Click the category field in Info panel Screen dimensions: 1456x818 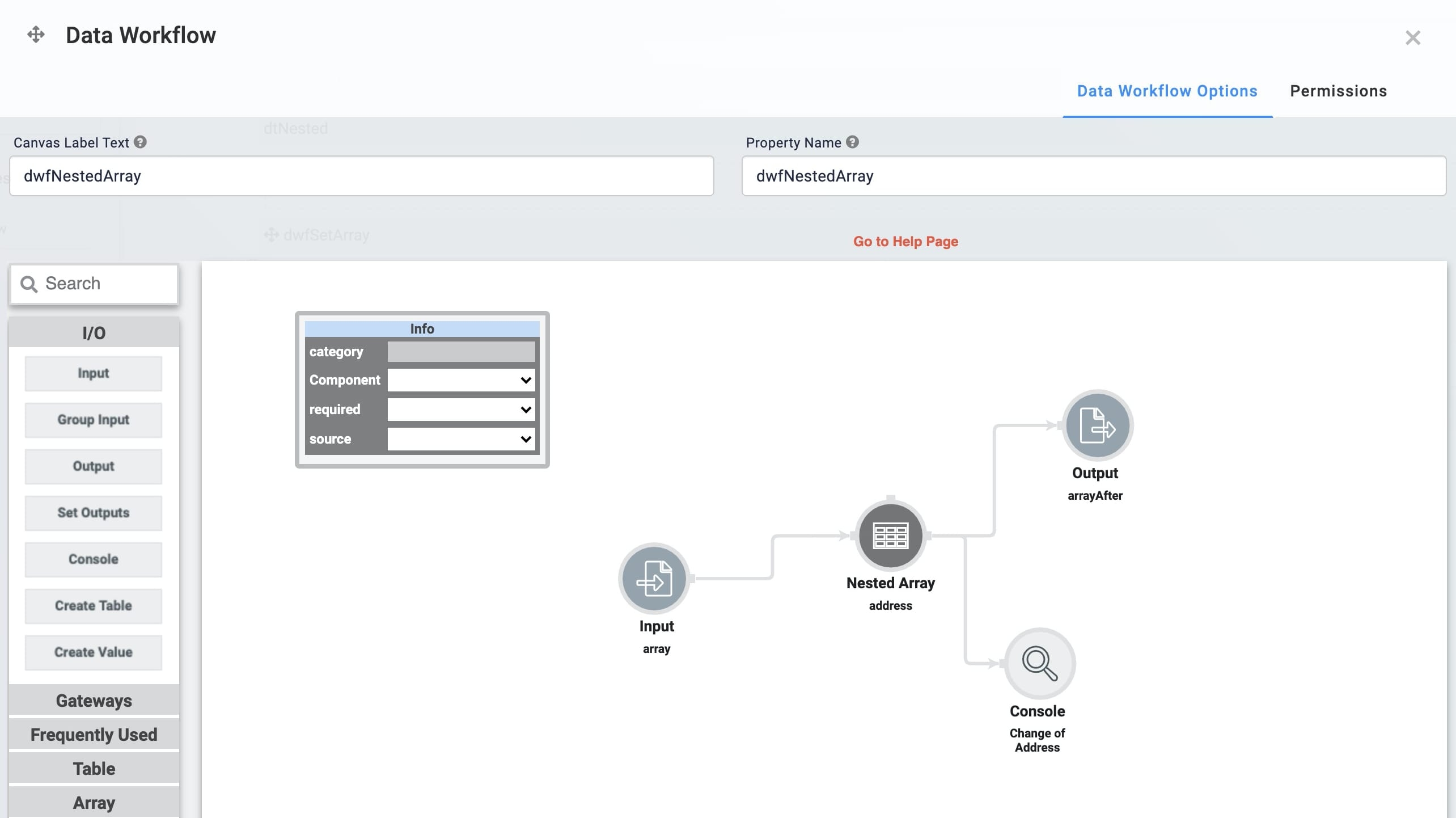point(461,352)
